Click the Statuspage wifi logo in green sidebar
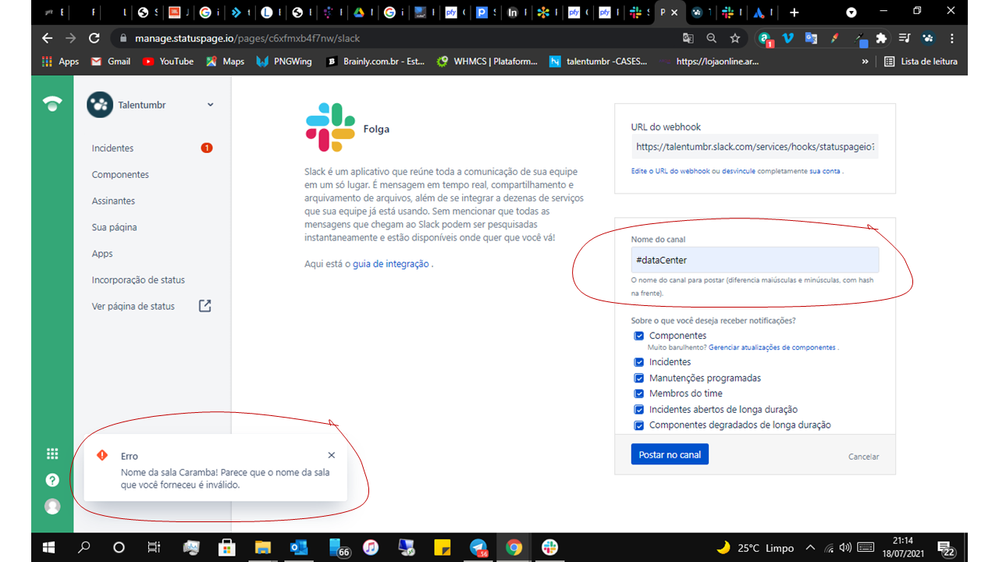This screenshot has height=562, width=999. [52, 103]
